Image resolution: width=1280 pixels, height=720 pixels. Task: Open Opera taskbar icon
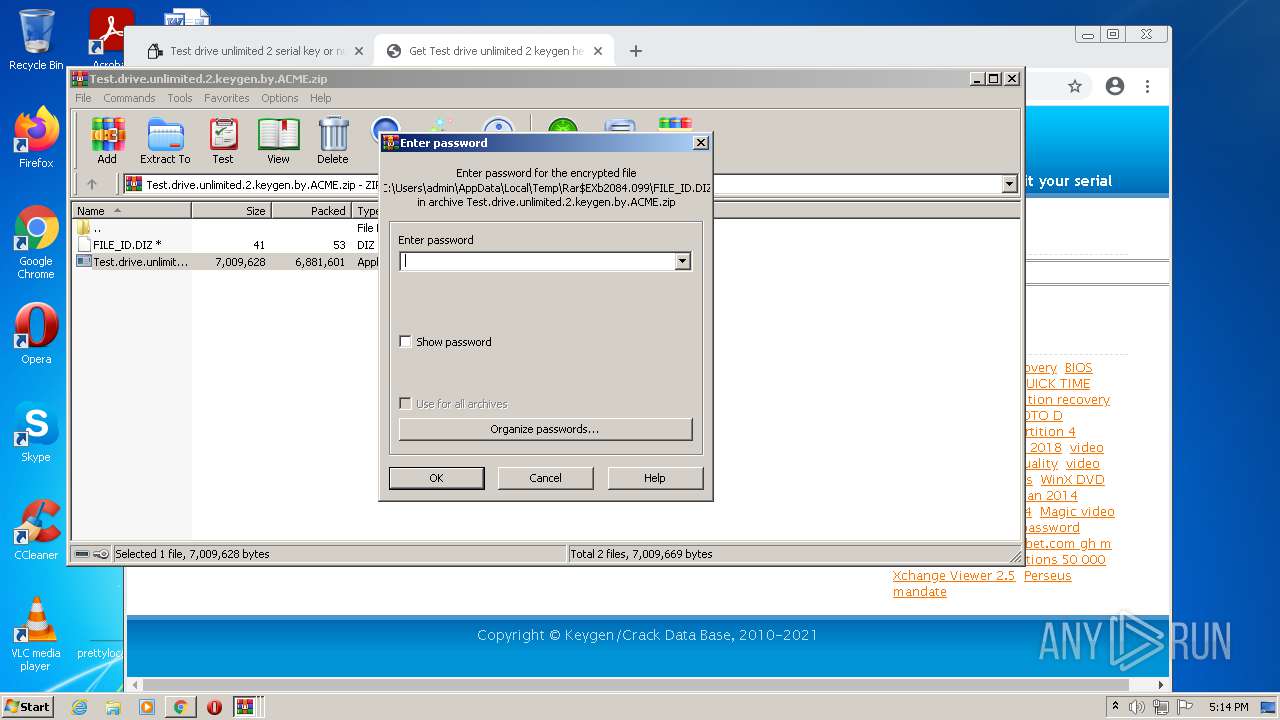214,707
